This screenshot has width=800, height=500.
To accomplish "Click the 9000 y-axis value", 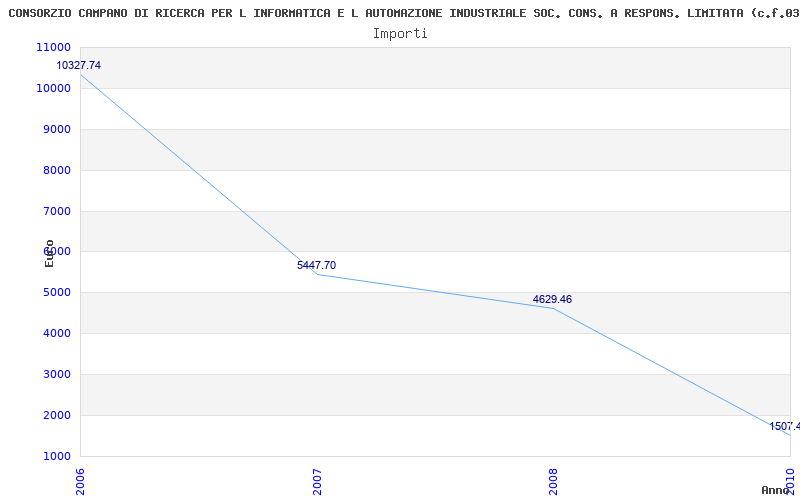I will pyautogui.click(x=55, y=129).
